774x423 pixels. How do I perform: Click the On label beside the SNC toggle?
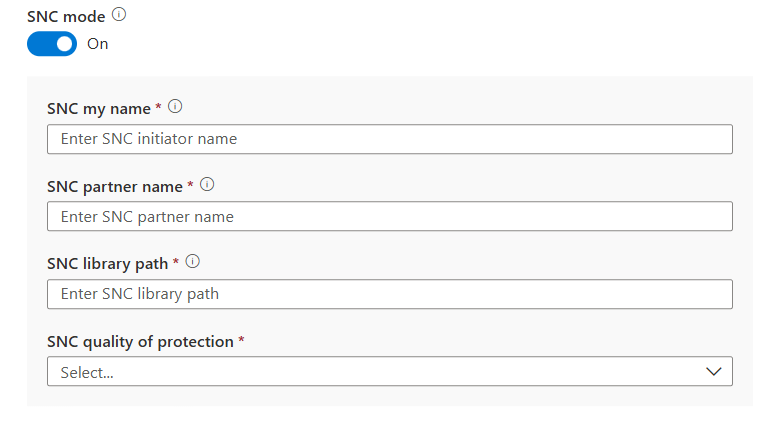98,44
